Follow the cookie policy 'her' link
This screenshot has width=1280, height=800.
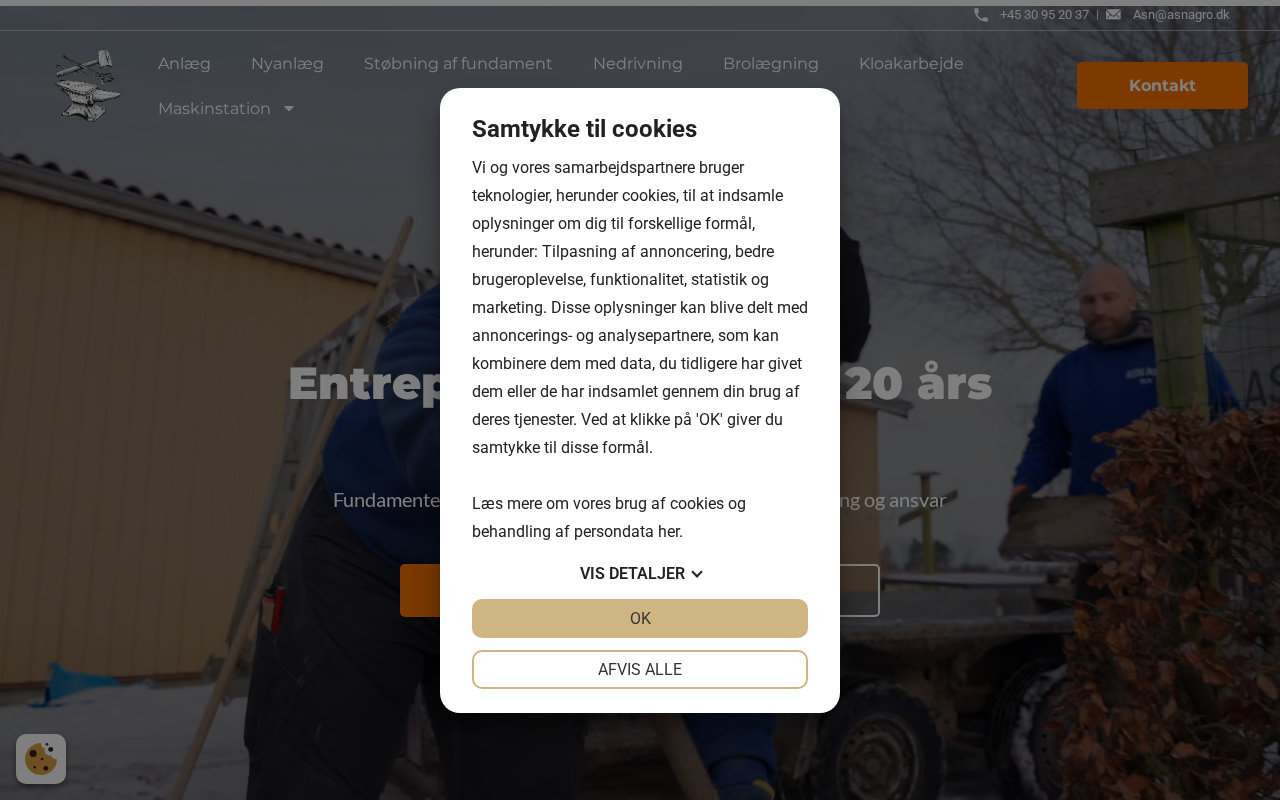coord(669,532)
